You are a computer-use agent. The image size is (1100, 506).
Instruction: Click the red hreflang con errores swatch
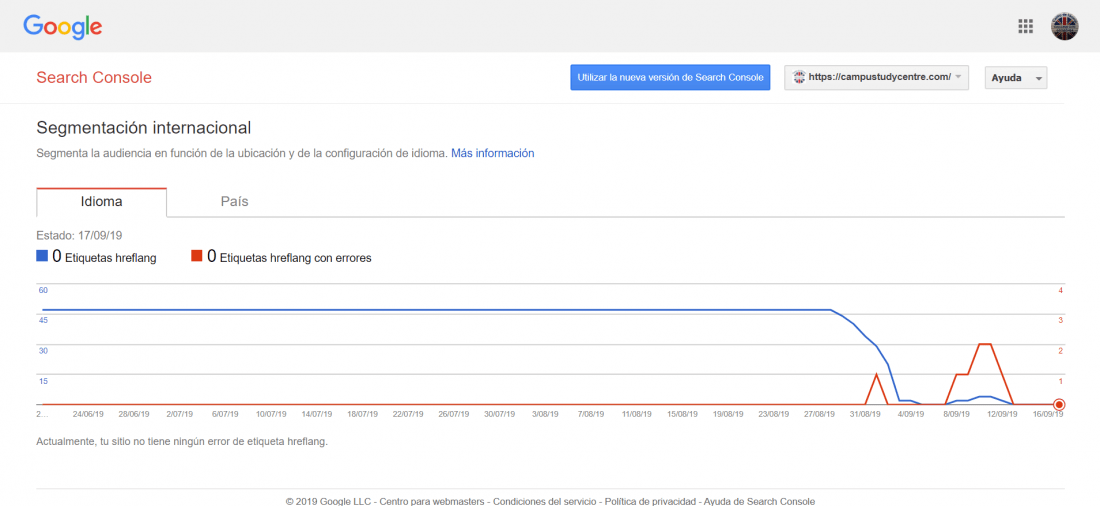click(x=196, y=256)
